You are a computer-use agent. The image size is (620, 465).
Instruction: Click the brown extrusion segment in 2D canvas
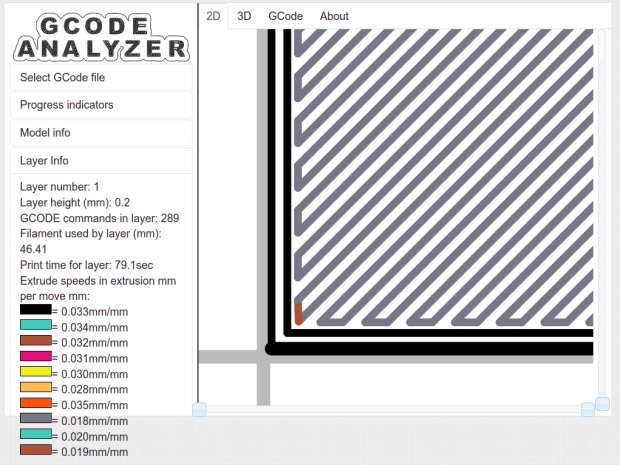[299, 313]
